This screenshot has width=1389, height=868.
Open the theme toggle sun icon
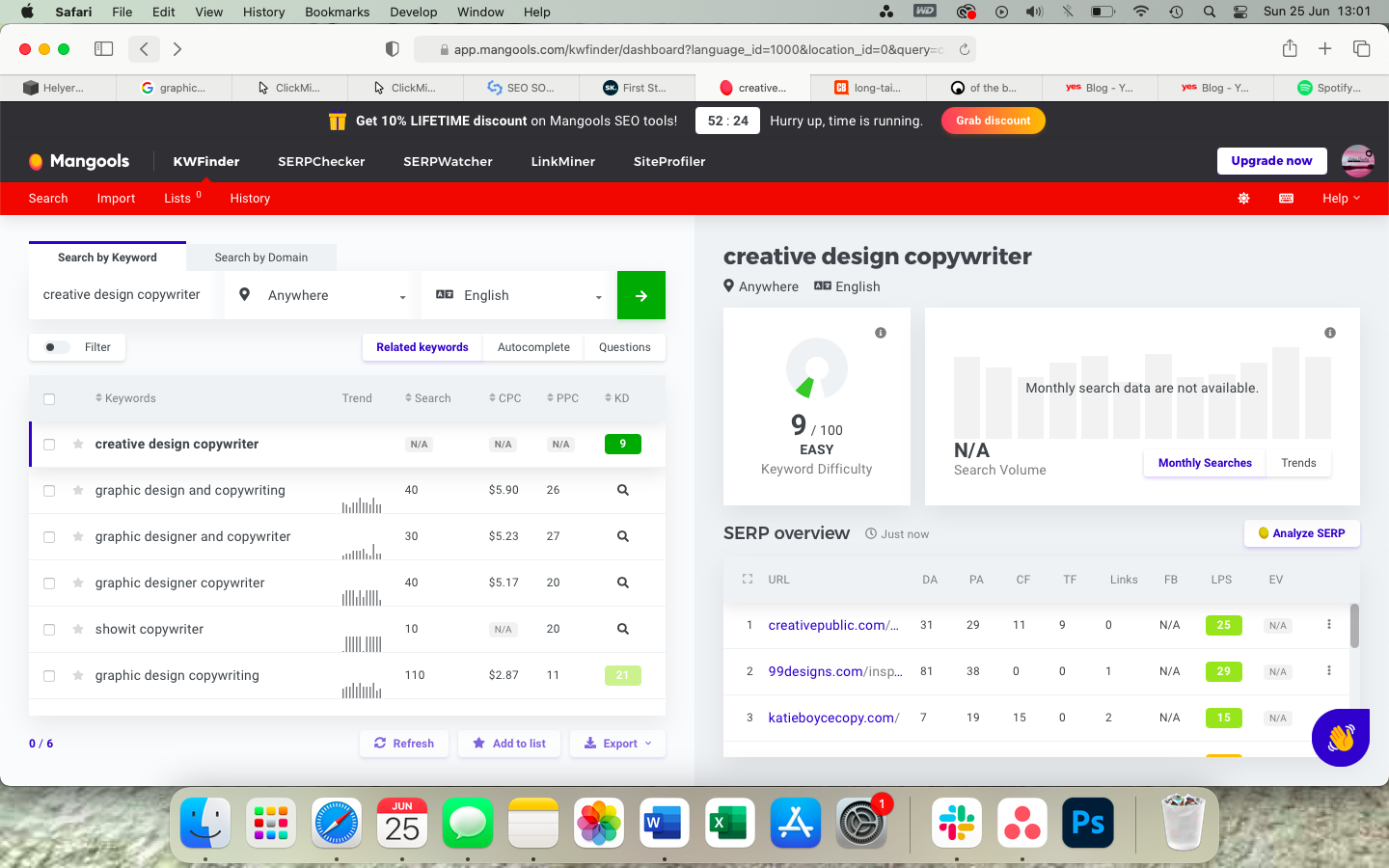coord(1244,199)
